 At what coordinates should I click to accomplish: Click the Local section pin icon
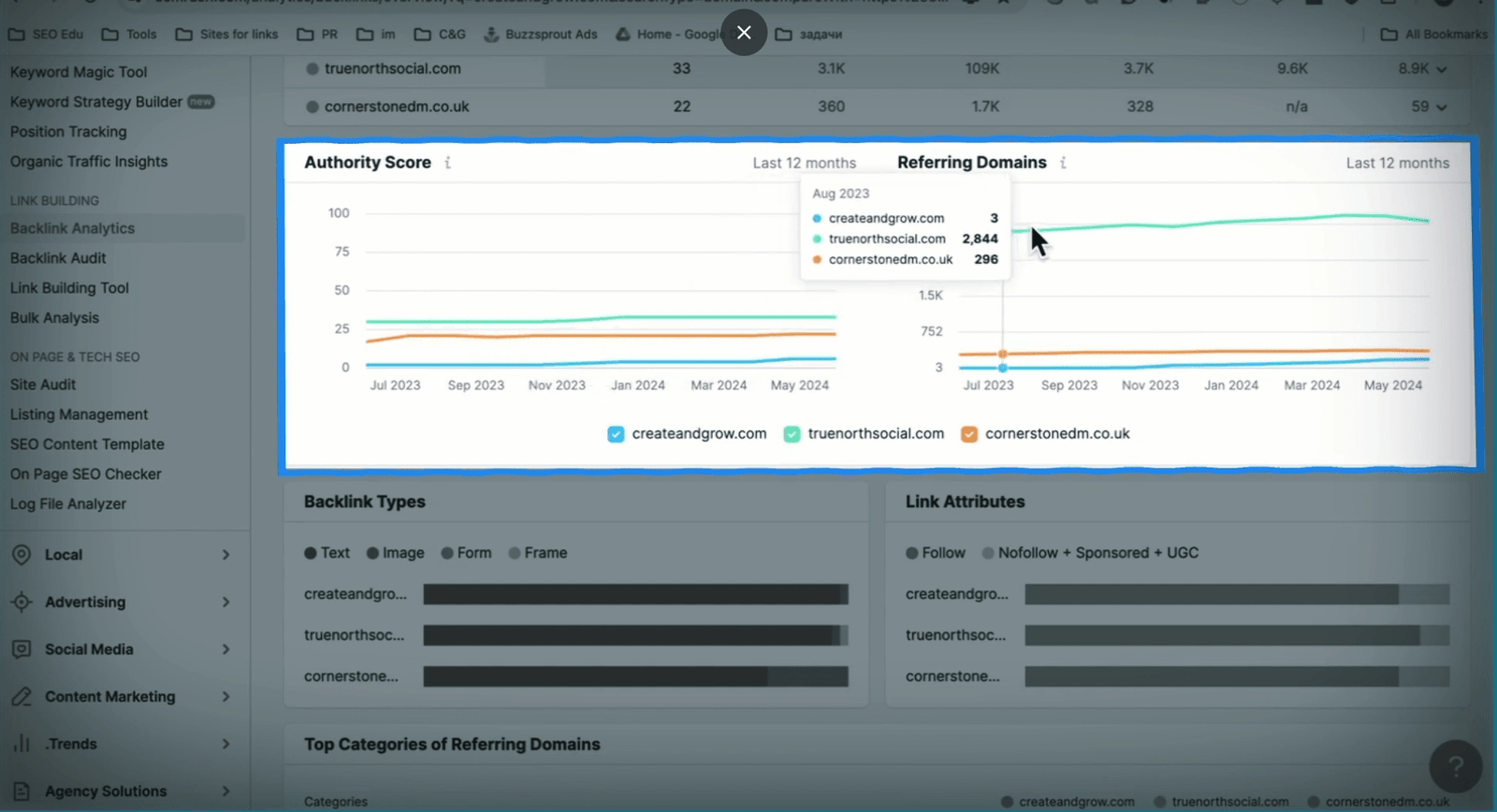click(x=22, y=555)
